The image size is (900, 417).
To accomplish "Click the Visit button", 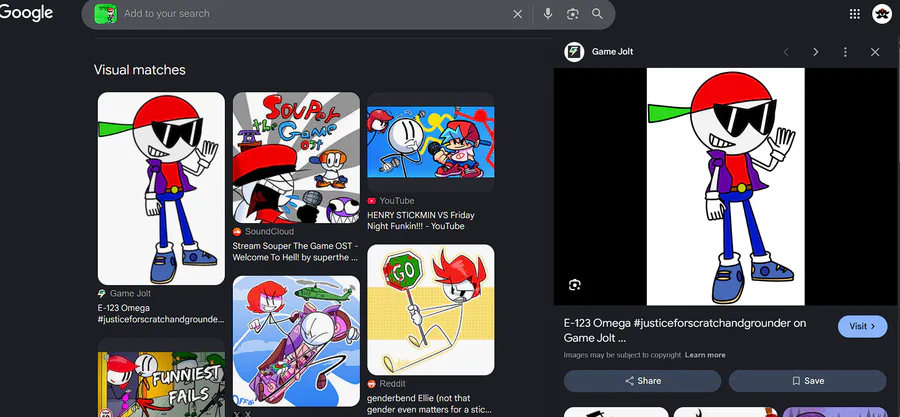I will [x=862, y=326].
